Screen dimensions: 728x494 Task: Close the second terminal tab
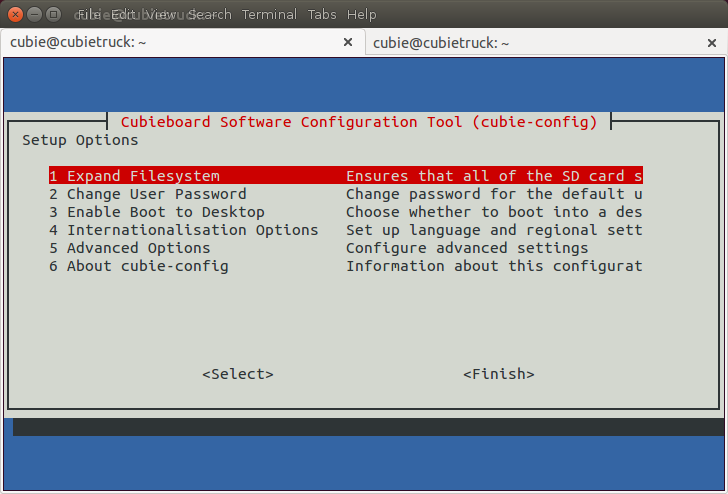pos(712,43)
